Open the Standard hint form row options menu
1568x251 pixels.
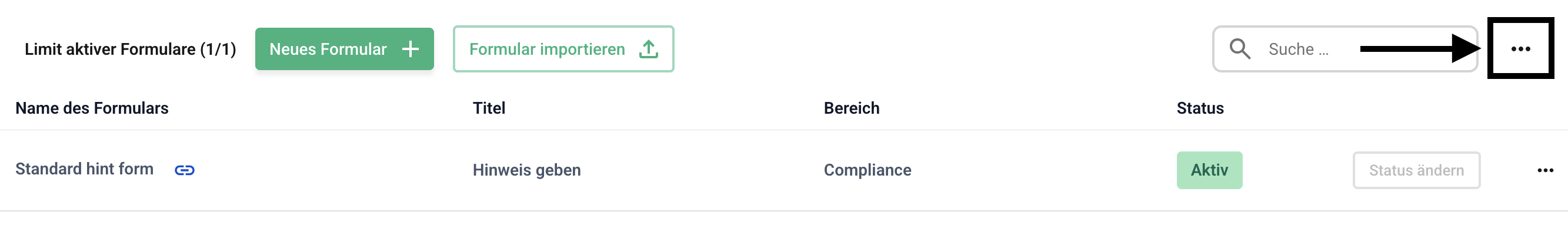tap(1545, 171)
